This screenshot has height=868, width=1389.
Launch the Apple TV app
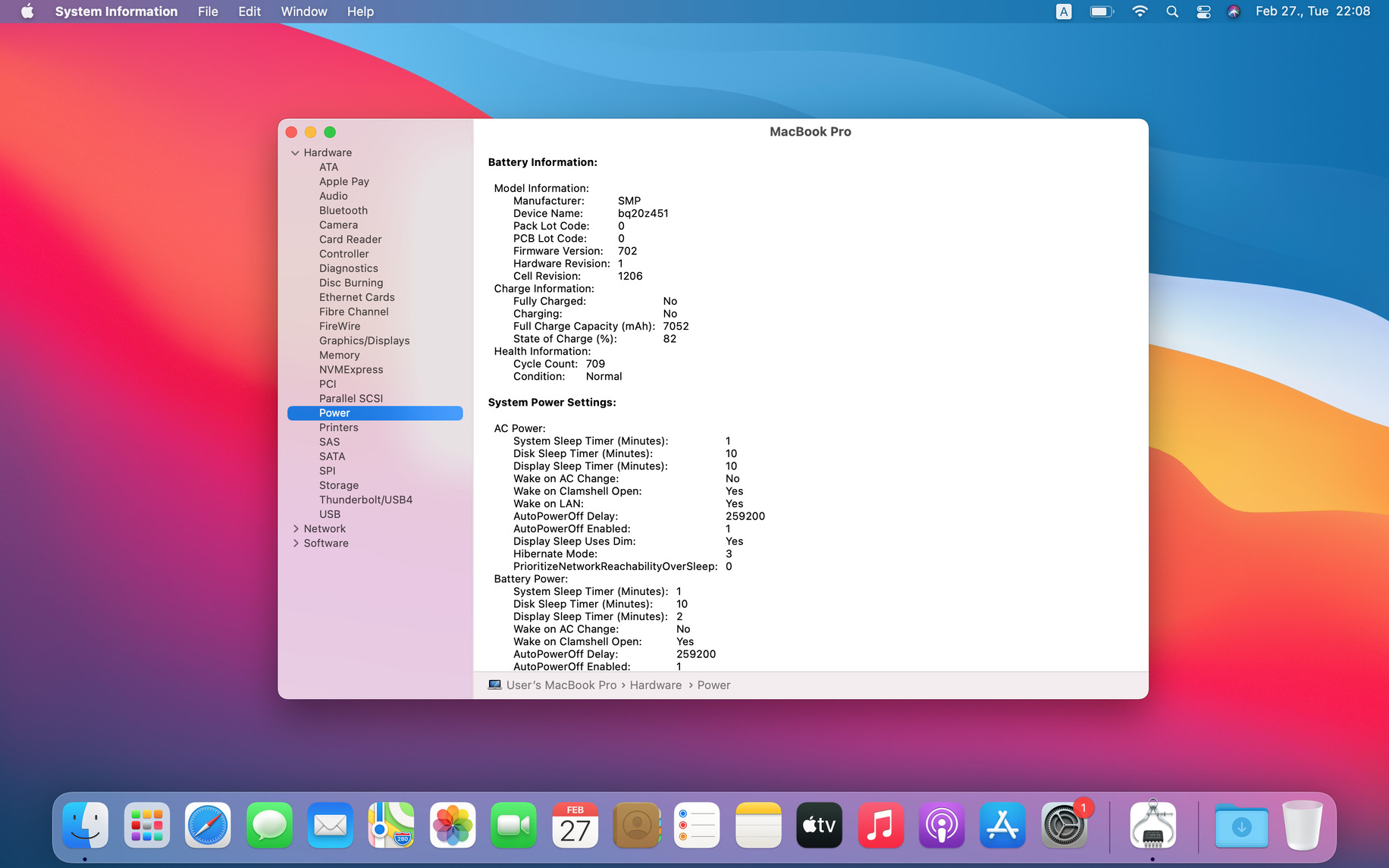[820, 825]
